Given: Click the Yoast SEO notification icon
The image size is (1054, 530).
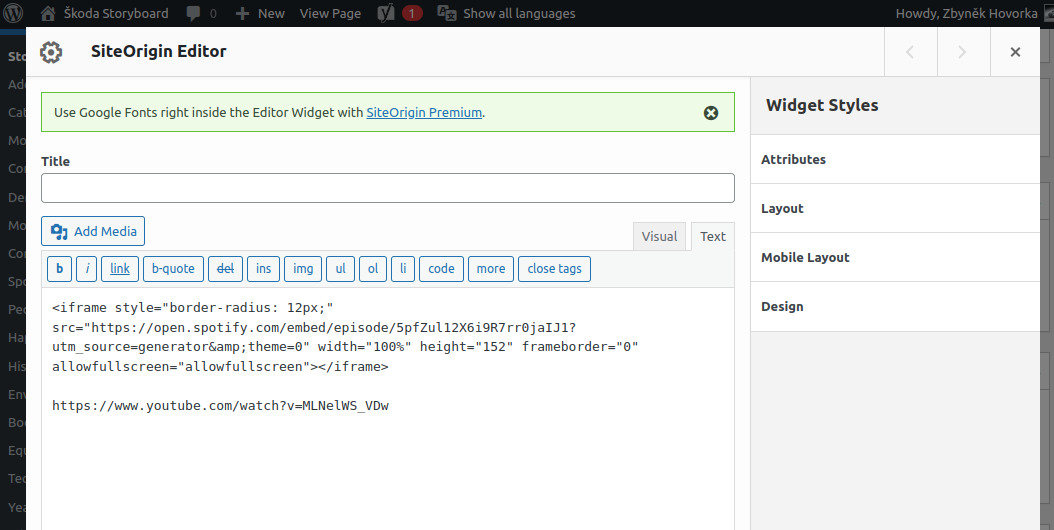Looking at the screenshot, I should [x=385, y=13].
